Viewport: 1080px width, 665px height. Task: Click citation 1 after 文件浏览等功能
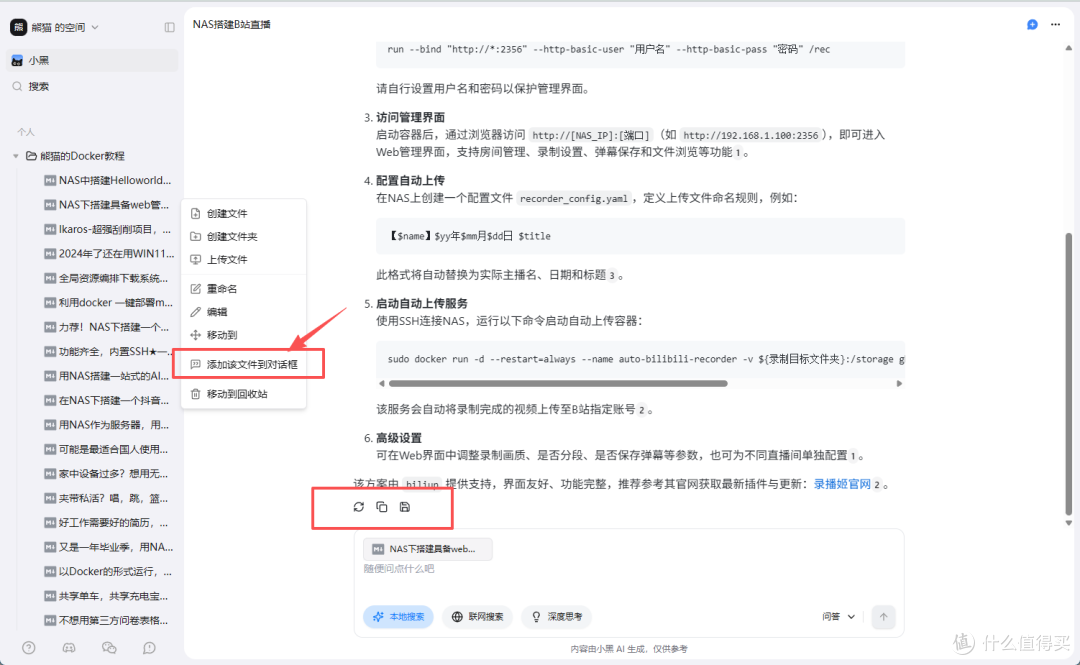click(738, 153)
